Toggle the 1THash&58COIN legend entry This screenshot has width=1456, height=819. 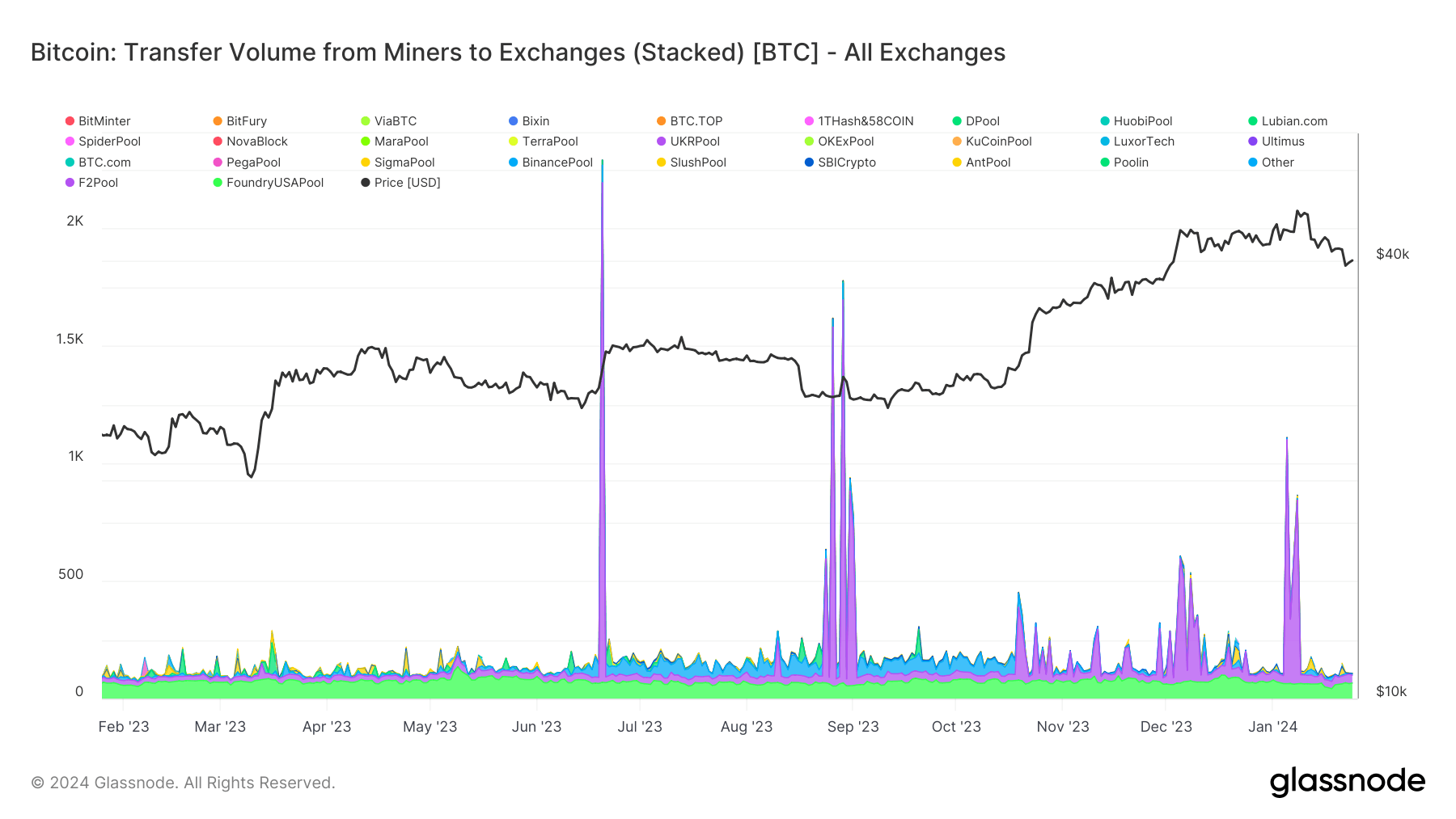click(859, 121)
